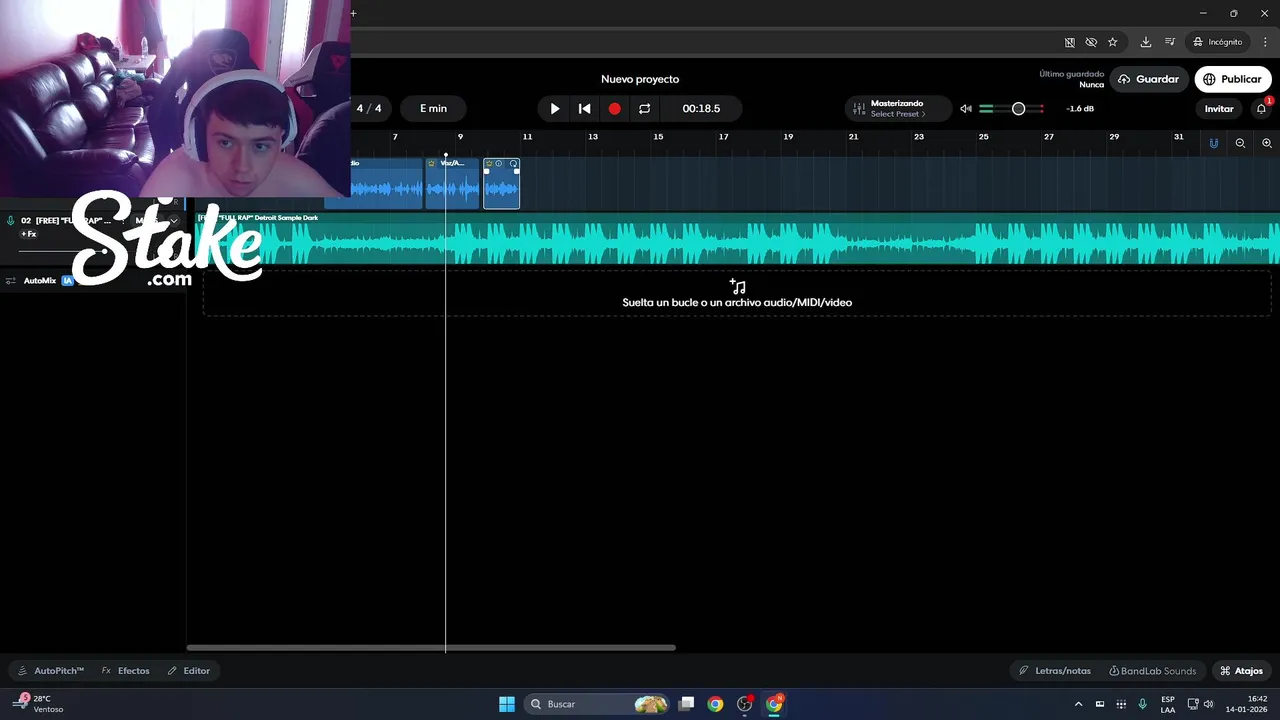Bookmark page with the star icon
The width and height of the screenshot is (1280, 720).
[1112, 42]
